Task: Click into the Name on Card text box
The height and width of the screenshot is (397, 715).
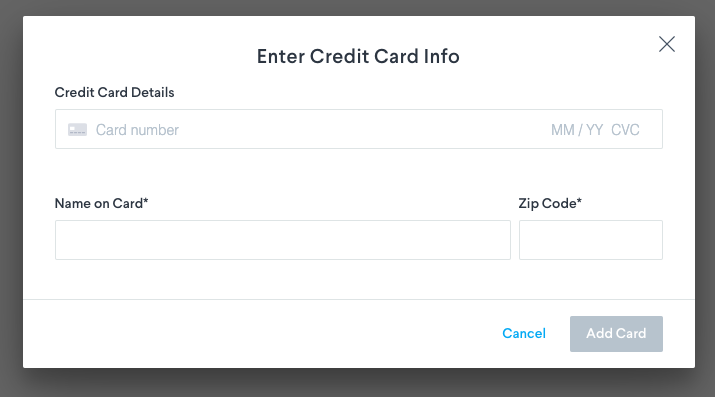Action: pyautogui.click(x=283, y=240)
